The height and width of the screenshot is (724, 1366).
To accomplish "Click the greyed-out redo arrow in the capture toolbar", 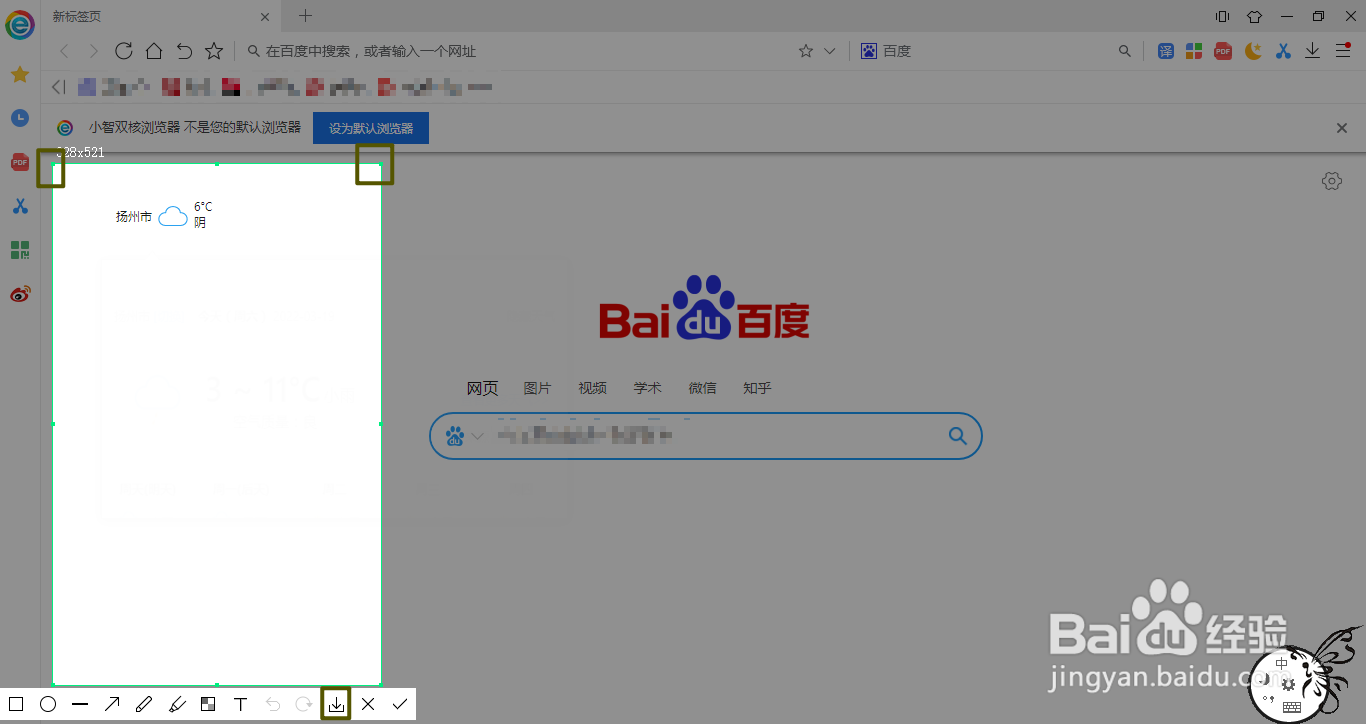I will [x=304, y=704].
